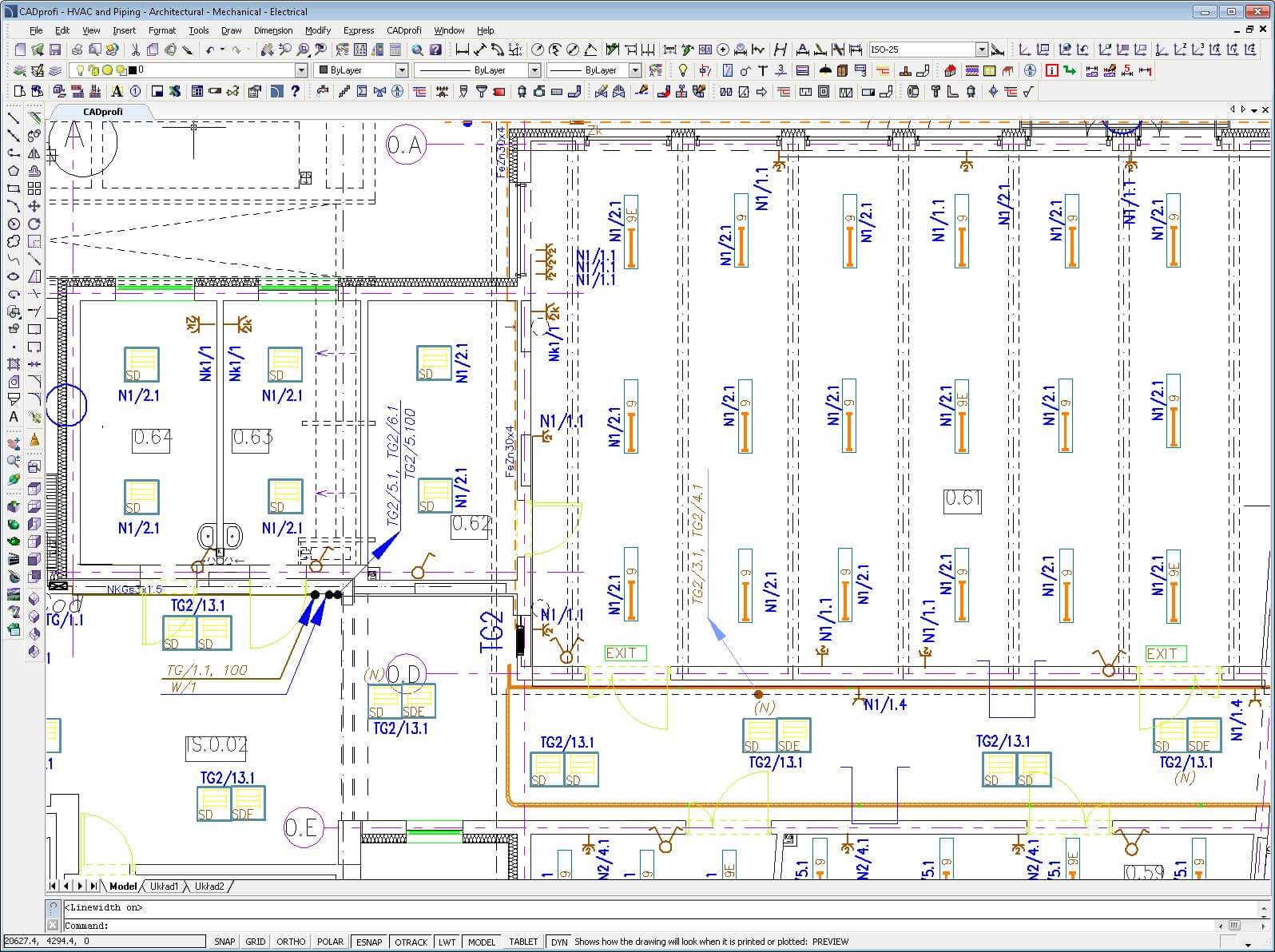The image size is (1275, 952).
Task: Select the Line draw tool
Action: [x=14, y=118]
